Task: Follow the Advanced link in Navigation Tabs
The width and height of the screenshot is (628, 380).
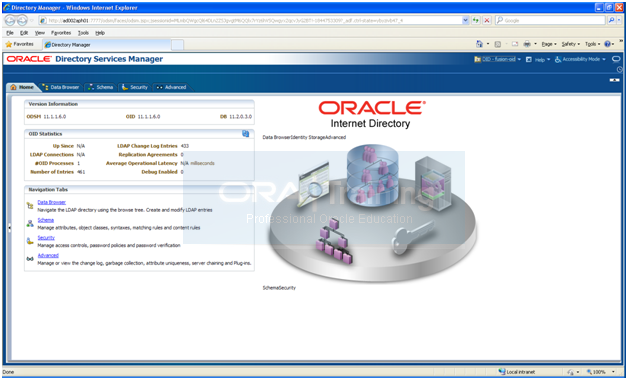Action: pyautogui.click(x=48, y=255)
